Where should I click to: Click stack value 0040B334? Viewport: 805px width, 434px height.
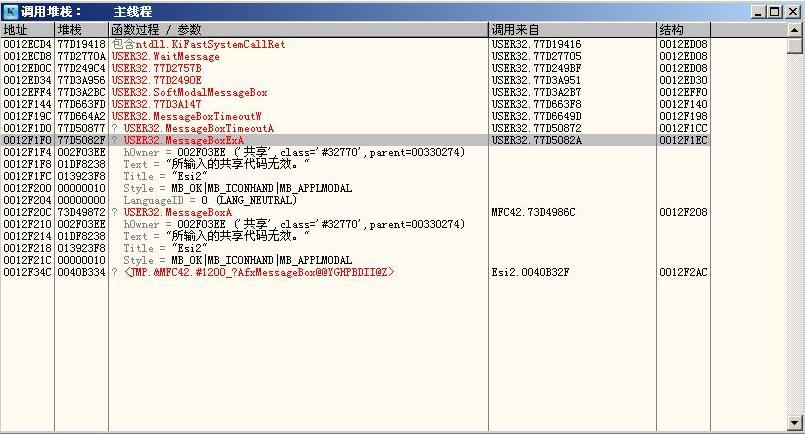81,272
